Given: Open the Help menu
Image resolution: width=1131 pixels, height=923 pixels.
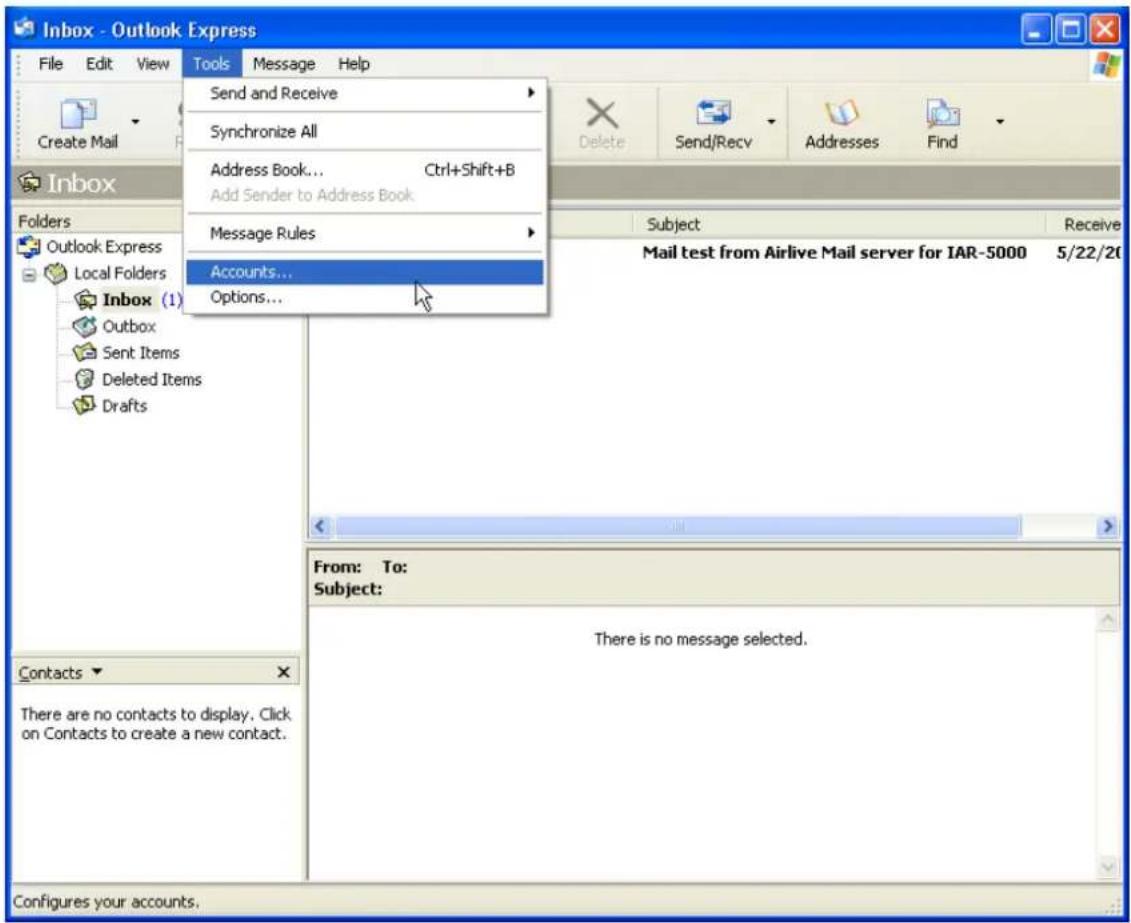Looking at the screenshot, I should 353,64.
